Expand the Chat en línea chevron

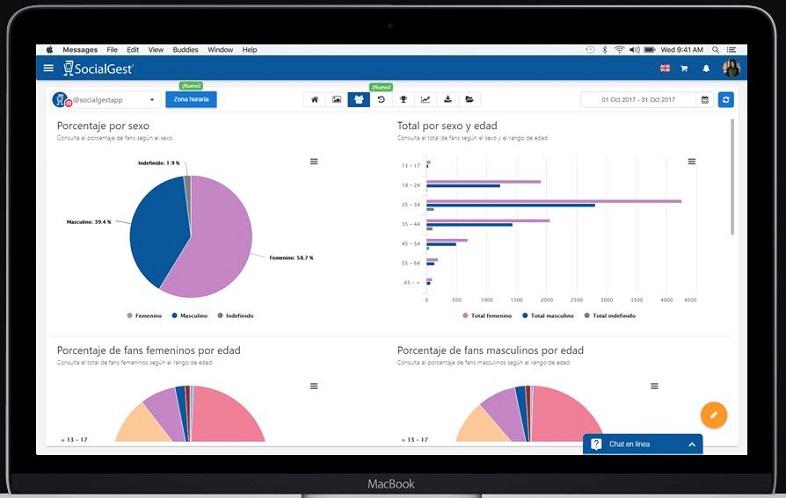point(692,444)
